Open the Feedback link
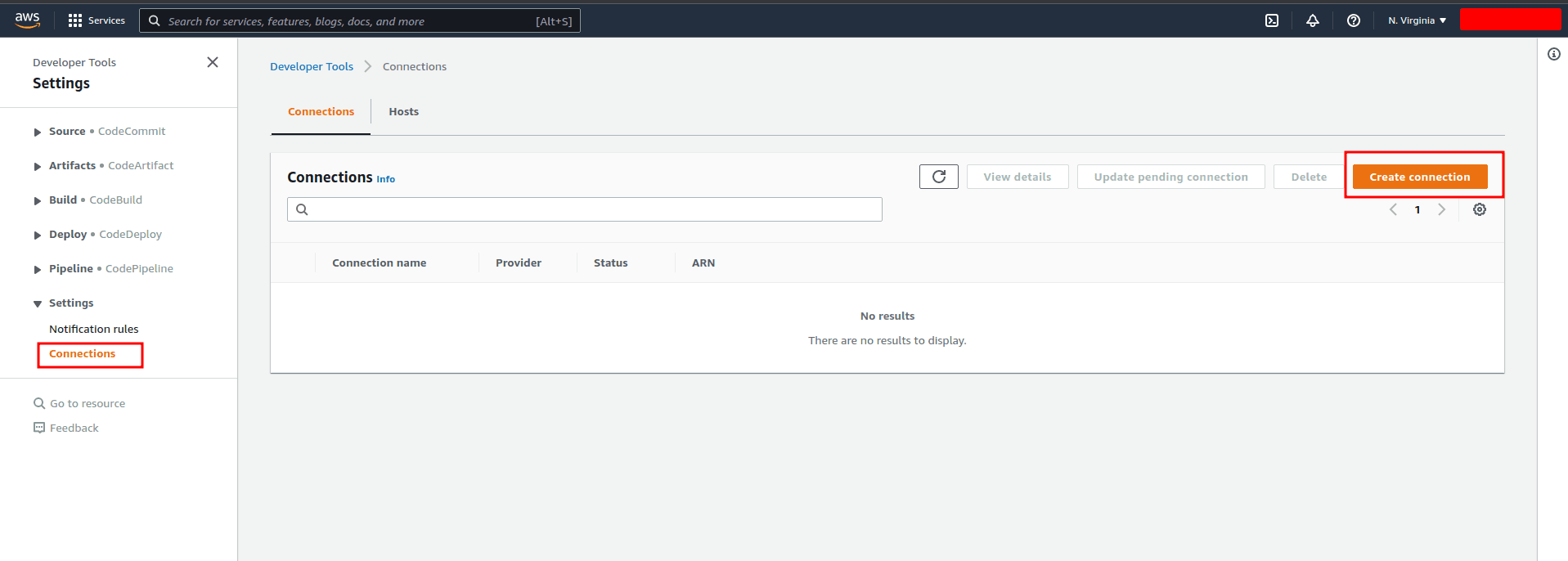 (x=74, y=428)
